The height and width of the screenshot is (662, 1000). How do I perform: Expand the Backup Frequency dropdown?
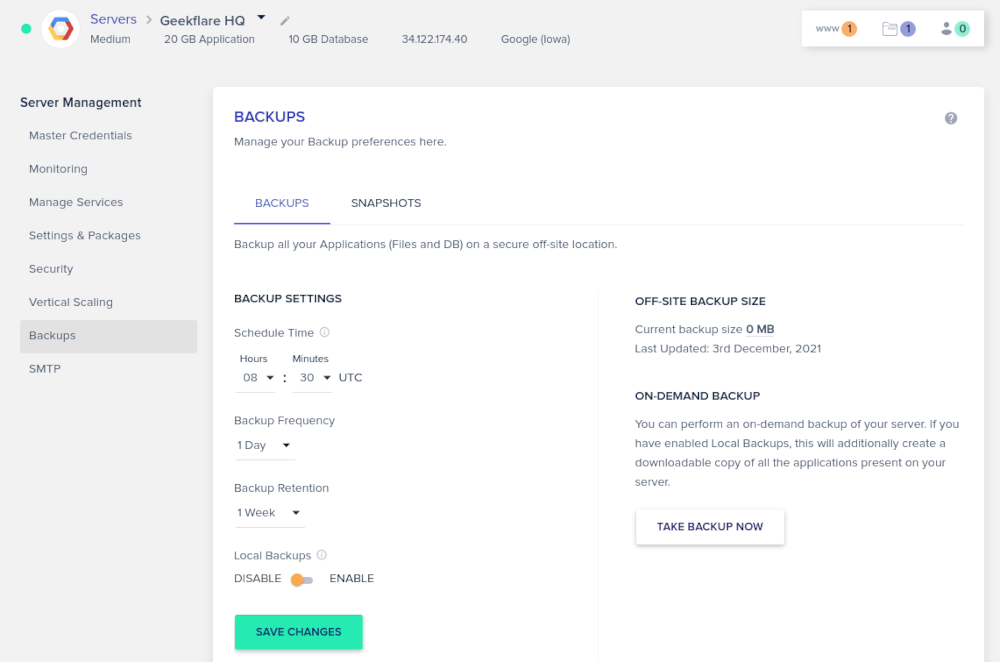(264, 445)
